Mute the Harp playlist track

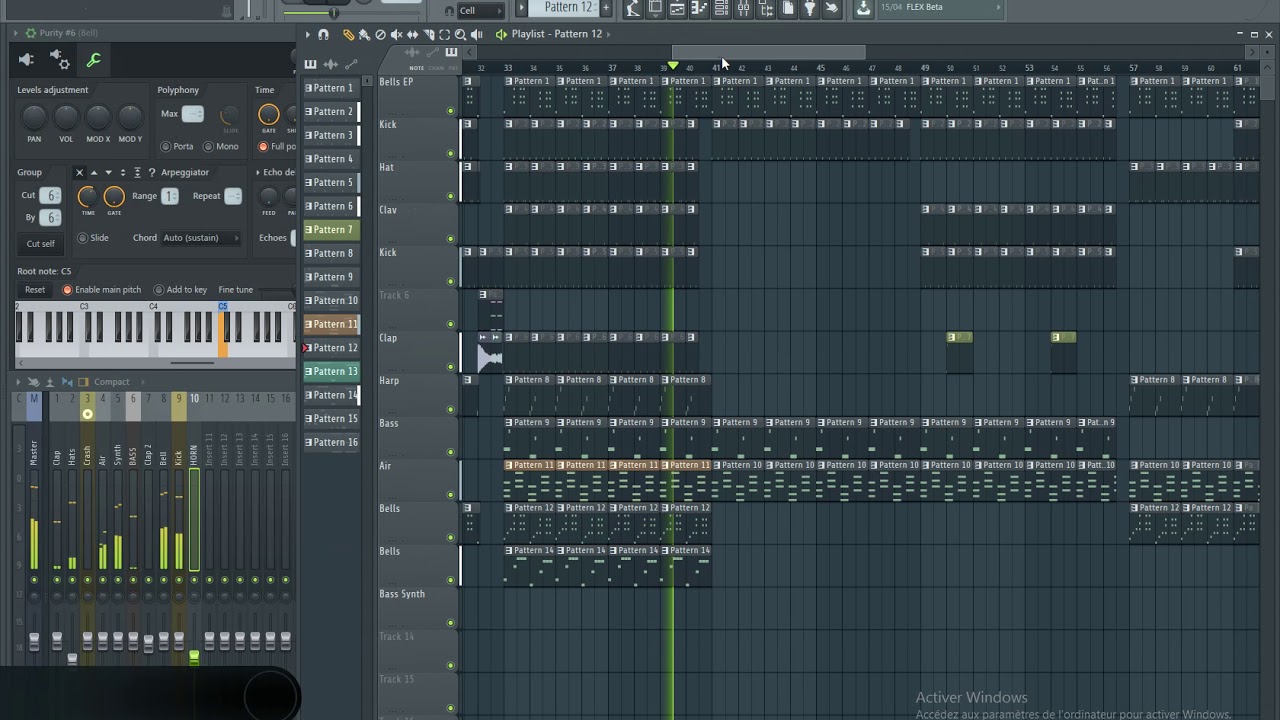pos(451,409)
